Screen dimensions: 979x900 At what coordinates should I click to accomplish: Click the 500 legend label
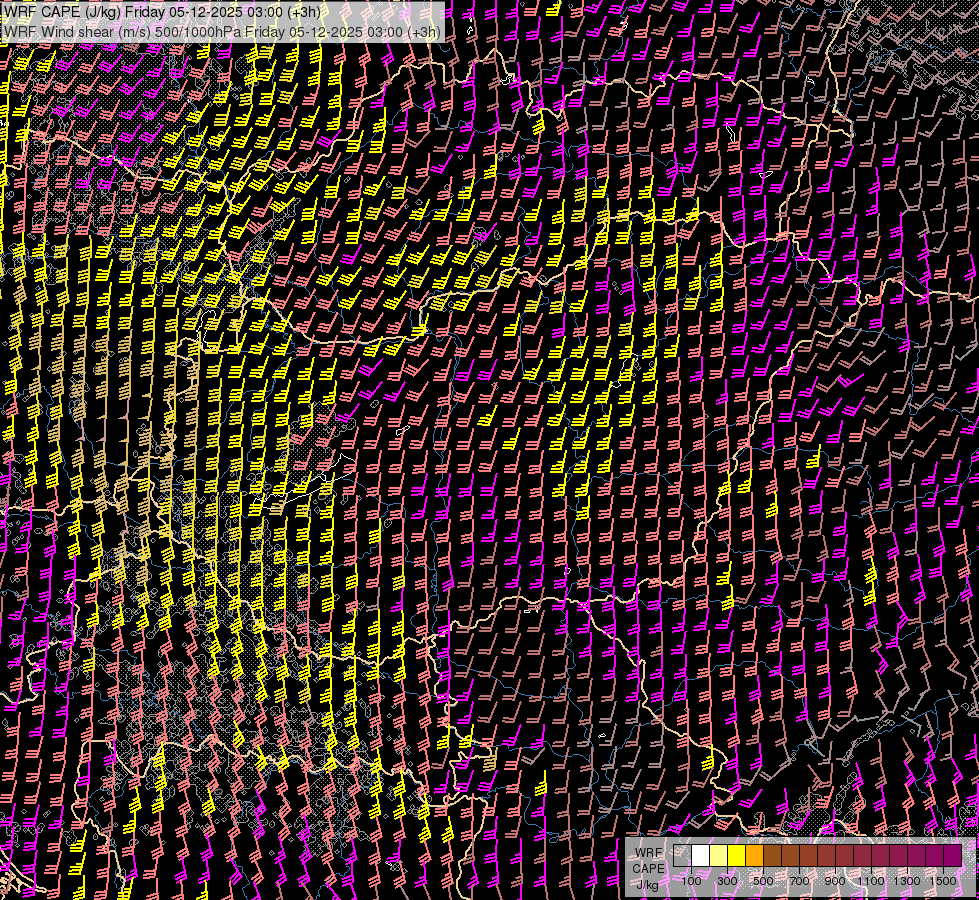point(763,881)
